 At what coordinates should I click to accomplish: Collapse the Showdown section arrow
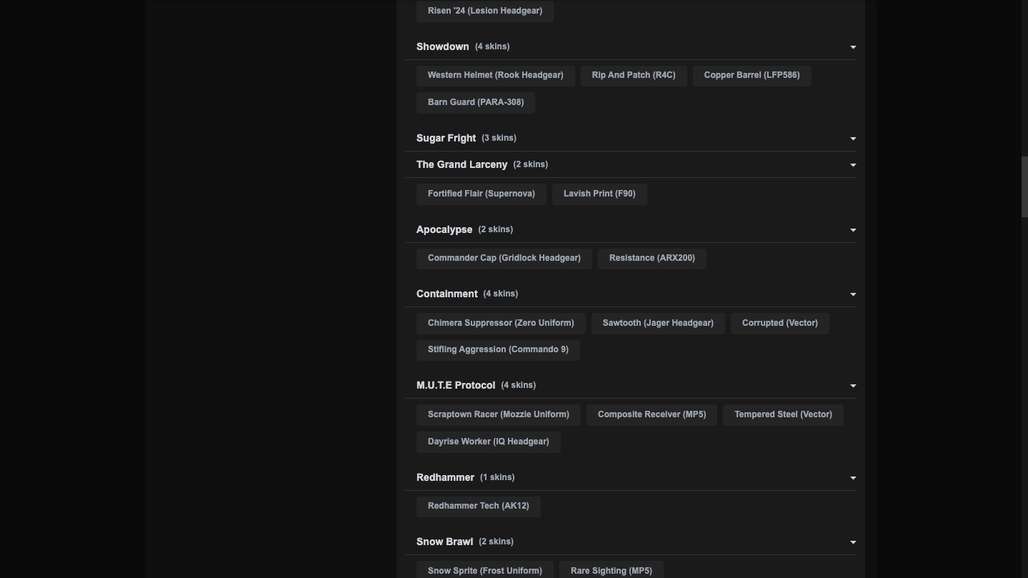pos(853,47)
